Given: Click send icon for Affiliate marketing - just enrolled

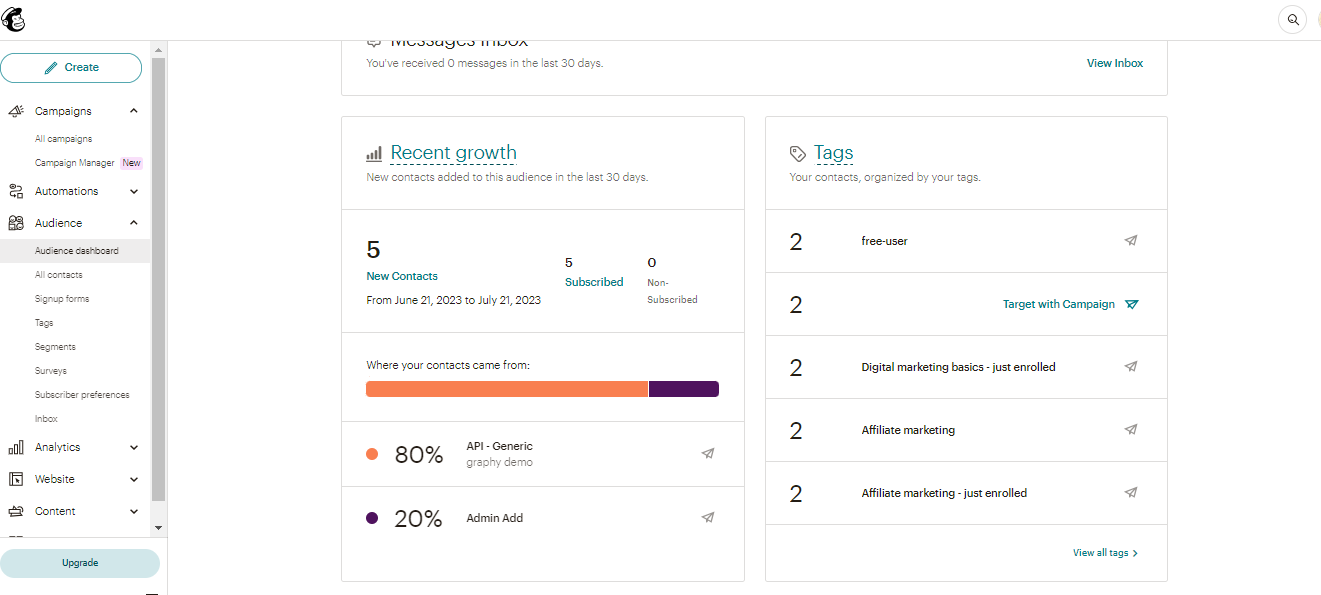Looking at the screenshot, I should click(1131, 493).
